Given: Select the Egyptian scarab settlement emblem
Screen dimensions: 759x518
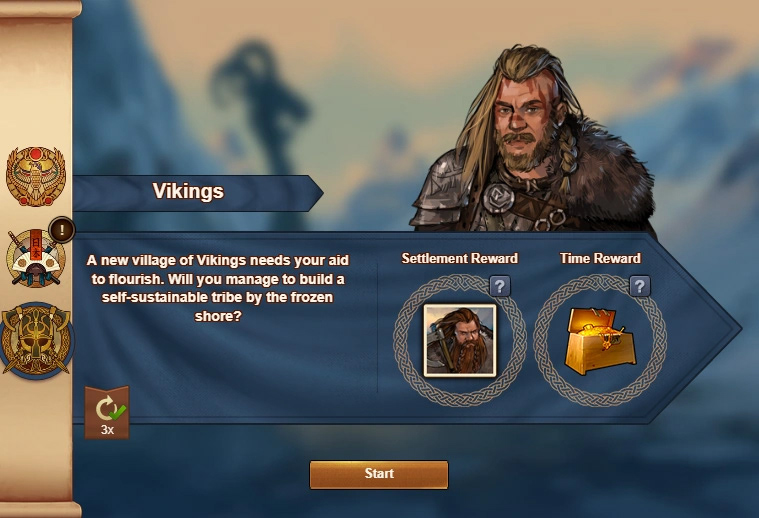Looking at the screenshot, I should coord(36,176).
